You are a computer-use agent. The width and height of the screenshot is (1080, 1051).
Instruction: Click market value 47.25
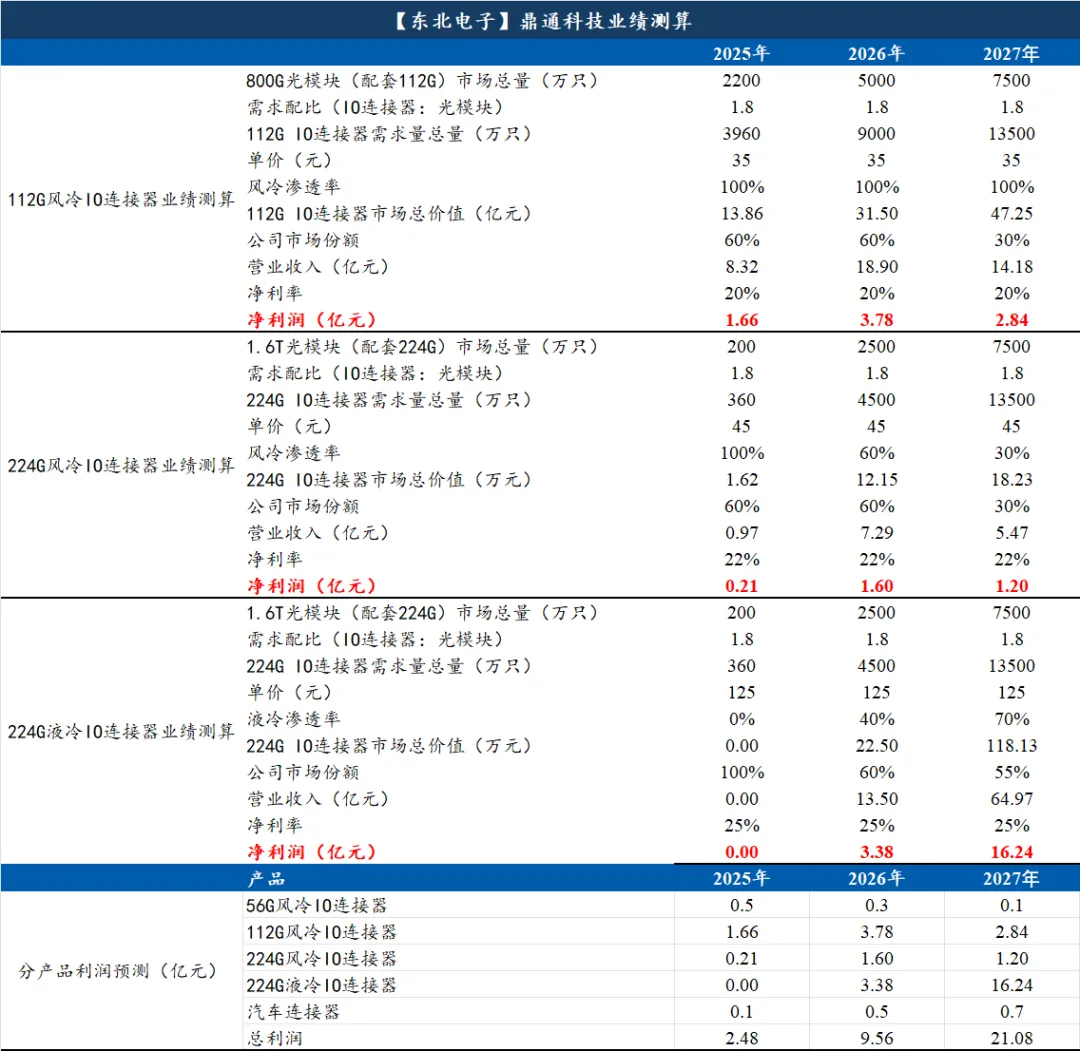pyautogui.click(x=1012, y=214)
